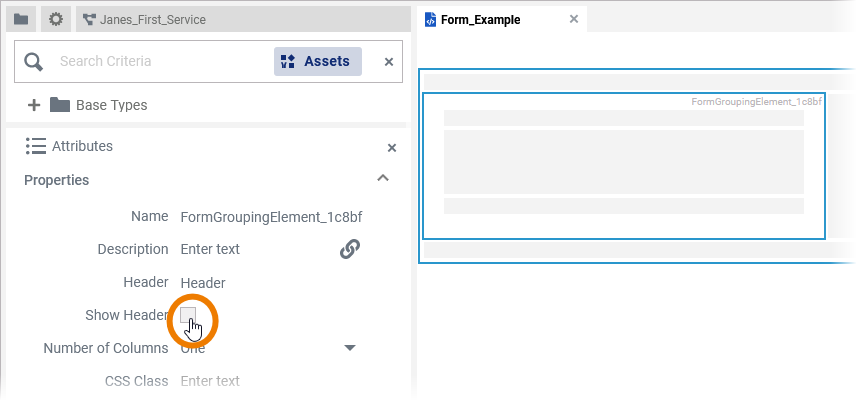The width and height of the screenshot is (857, 401).
Task: Open the Janes_First_Service breadcrumb
Action: 152,19
